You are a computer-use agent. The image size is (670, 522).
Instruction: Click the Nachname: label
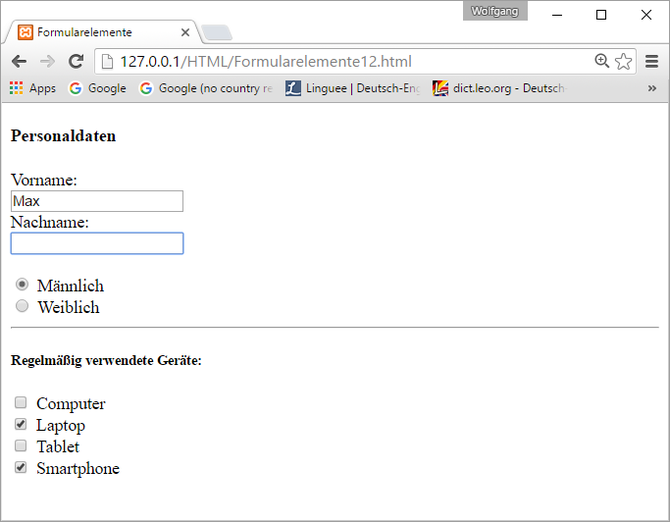coord(50,223)
